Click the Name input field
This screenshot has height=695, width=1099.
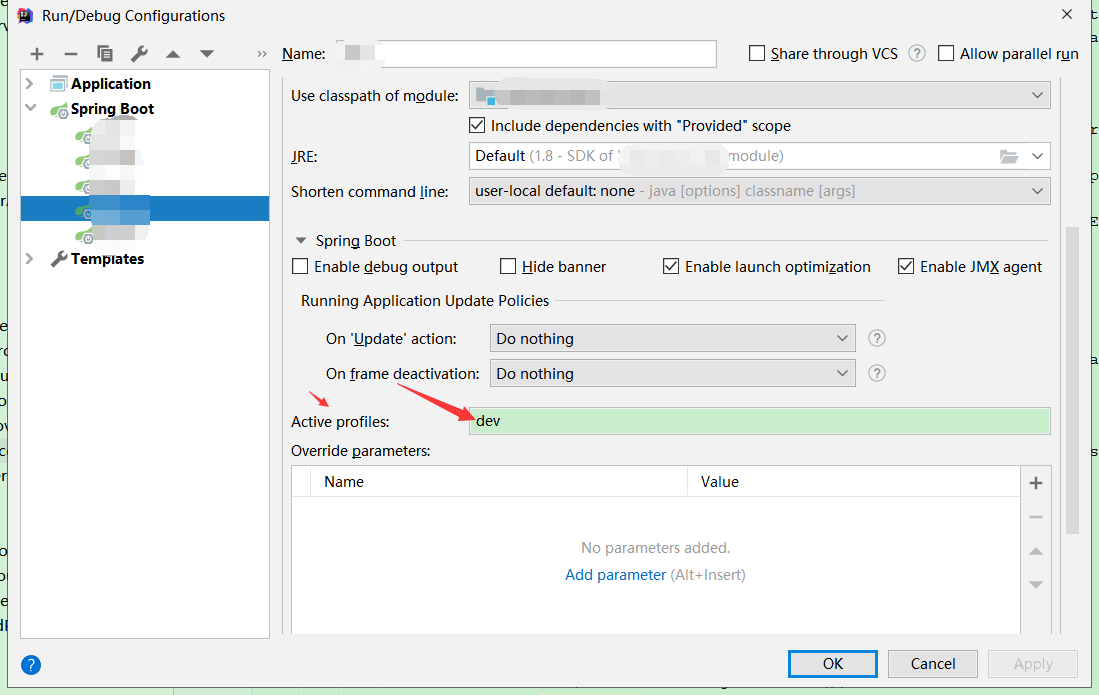tap(526, 54)
